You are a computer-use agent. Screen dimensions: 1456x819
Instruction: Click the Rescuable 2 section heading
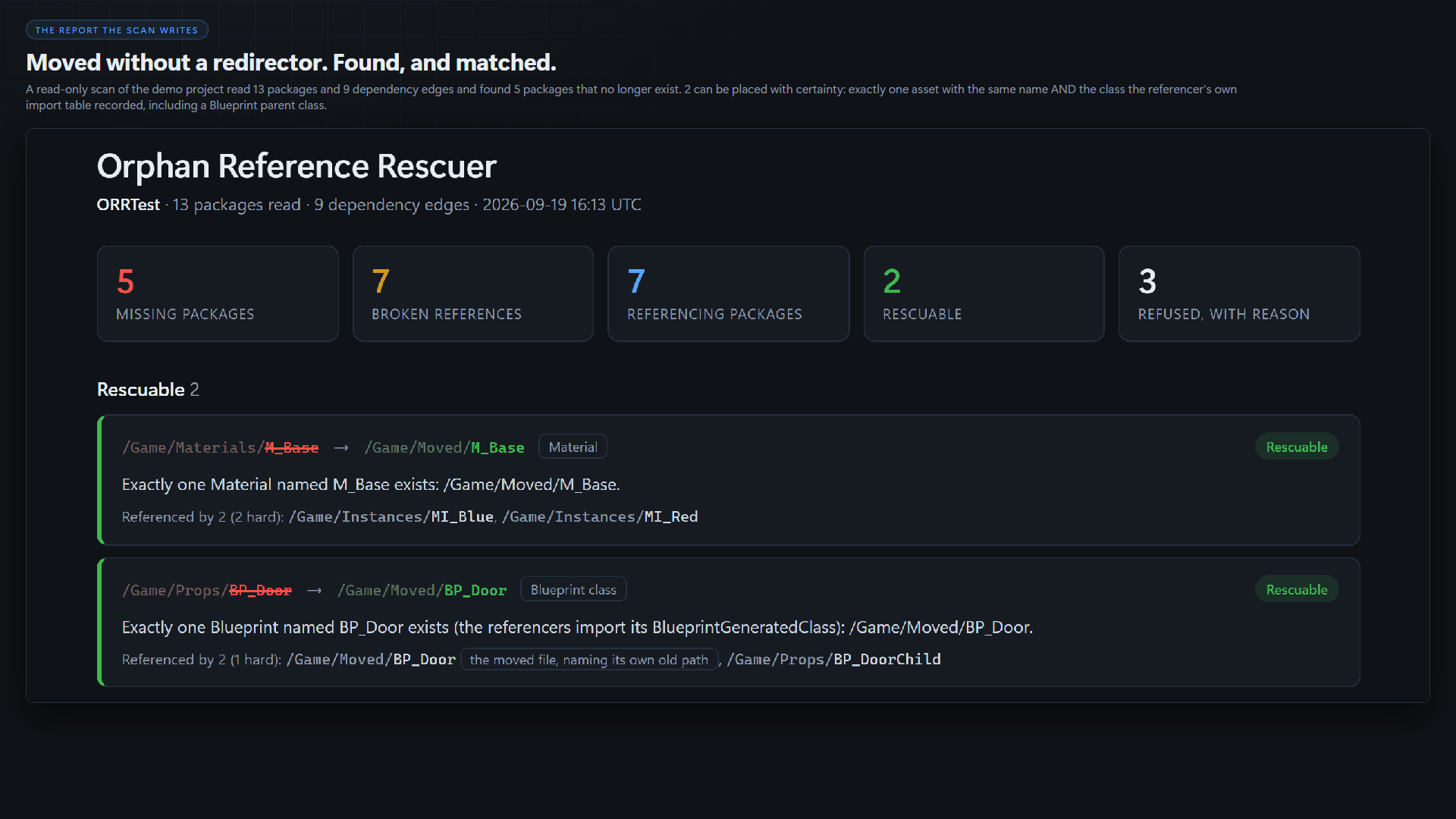(x=148, y=389)
